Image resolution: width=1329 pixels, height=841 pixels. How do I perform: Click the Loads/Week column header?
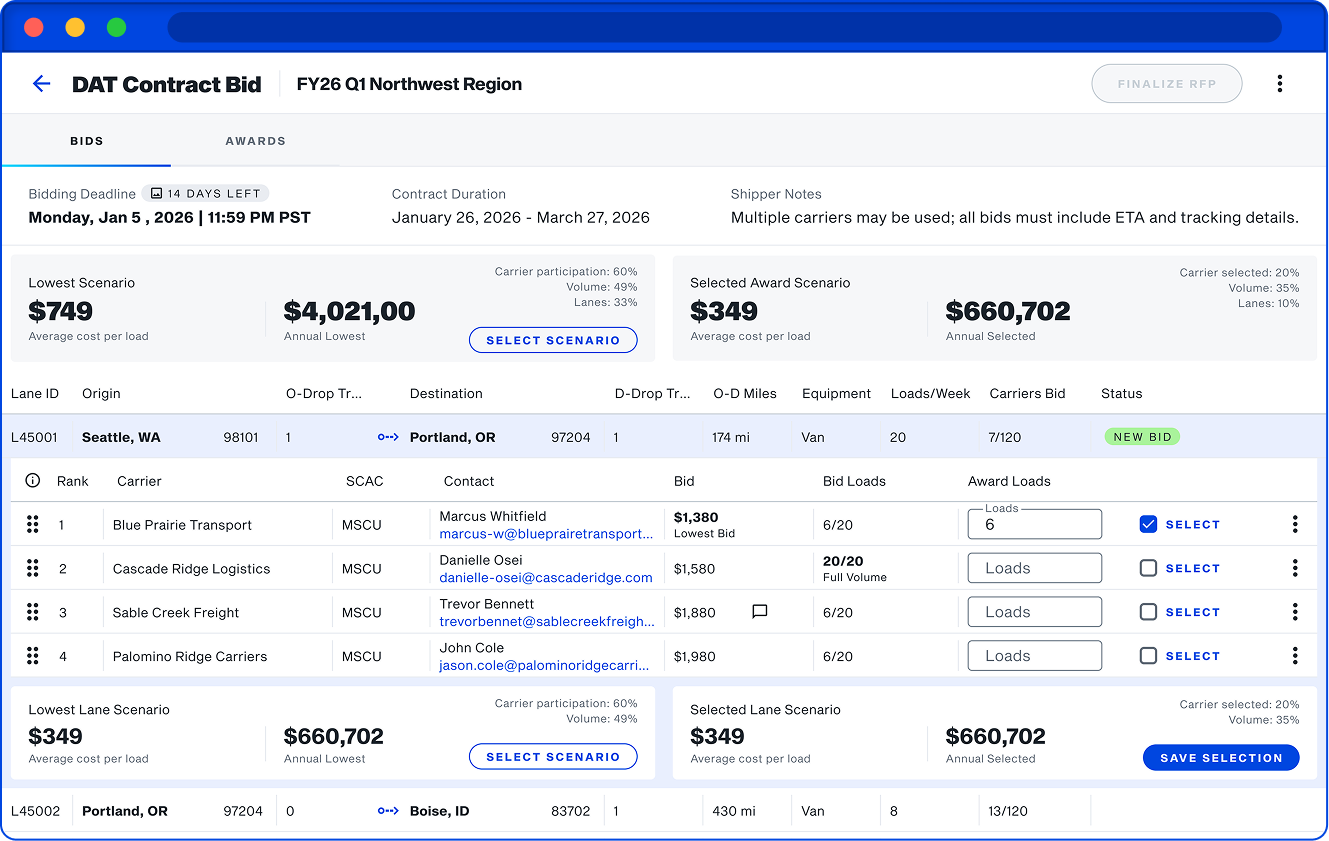[931, 394]
